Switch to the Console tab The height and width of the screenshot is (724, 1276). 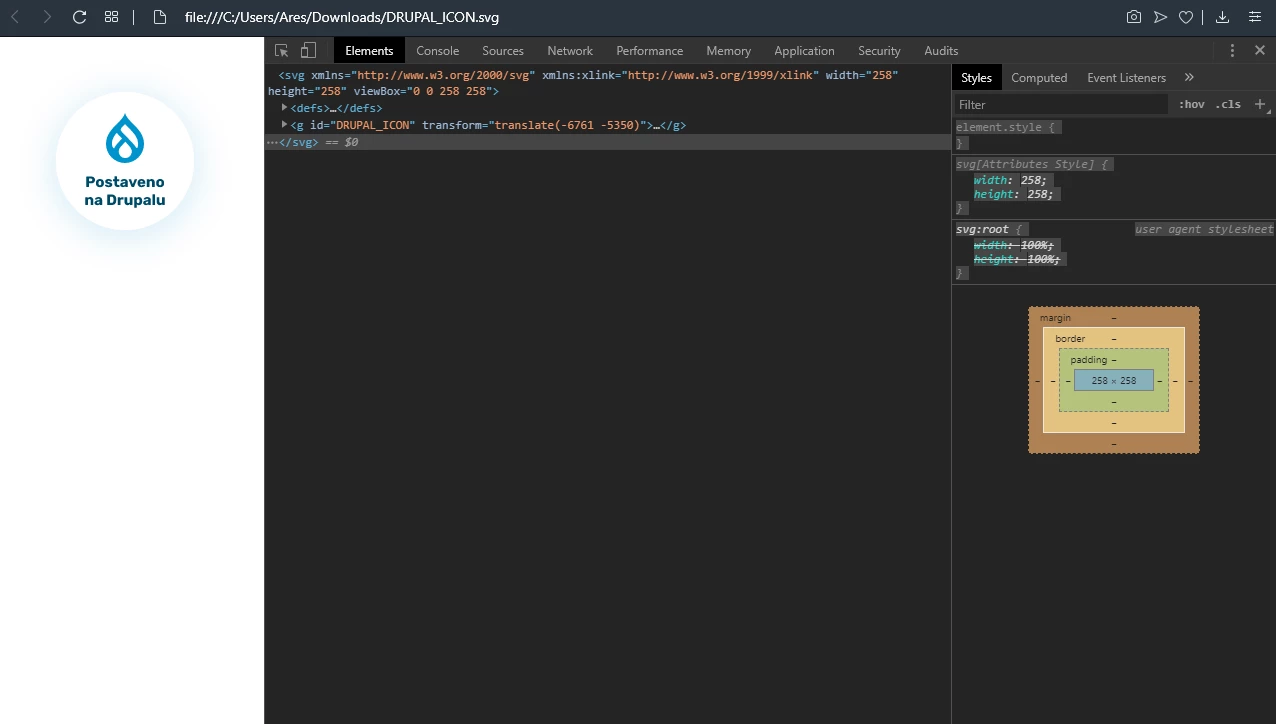pos(438,50)
